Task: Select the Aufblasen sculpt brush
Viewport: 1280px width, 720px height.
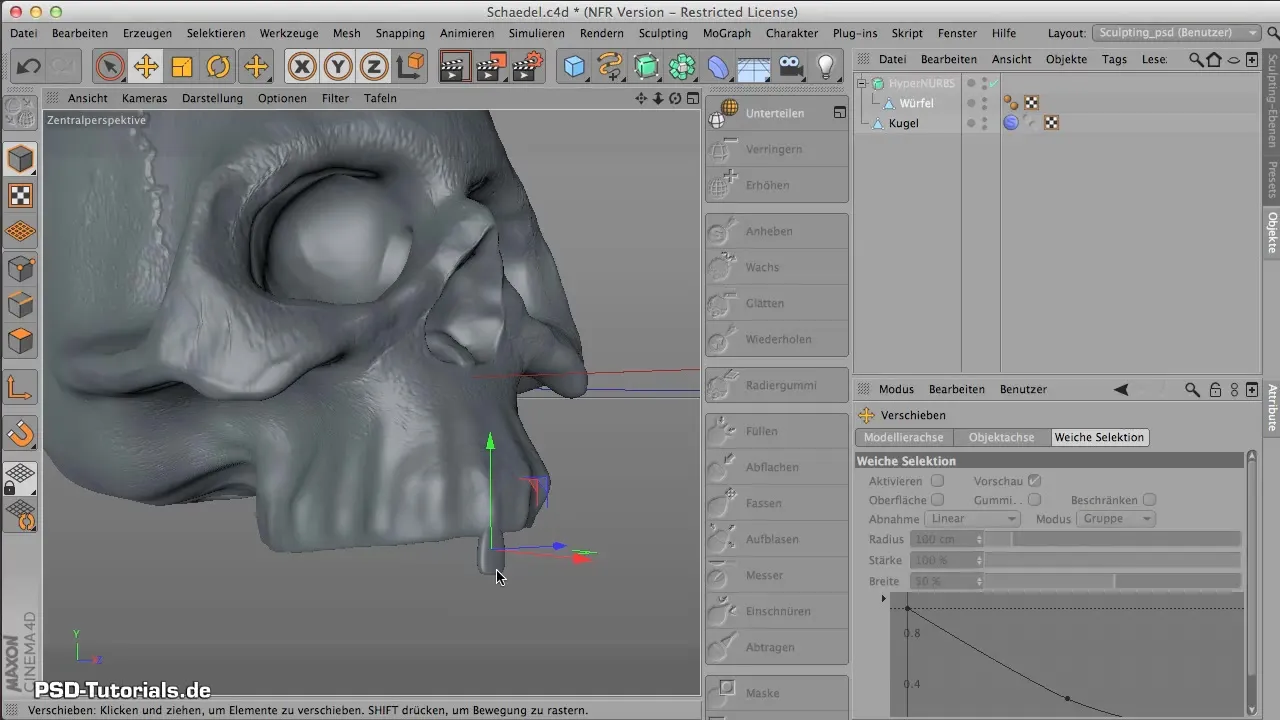Action: point(776,539)
